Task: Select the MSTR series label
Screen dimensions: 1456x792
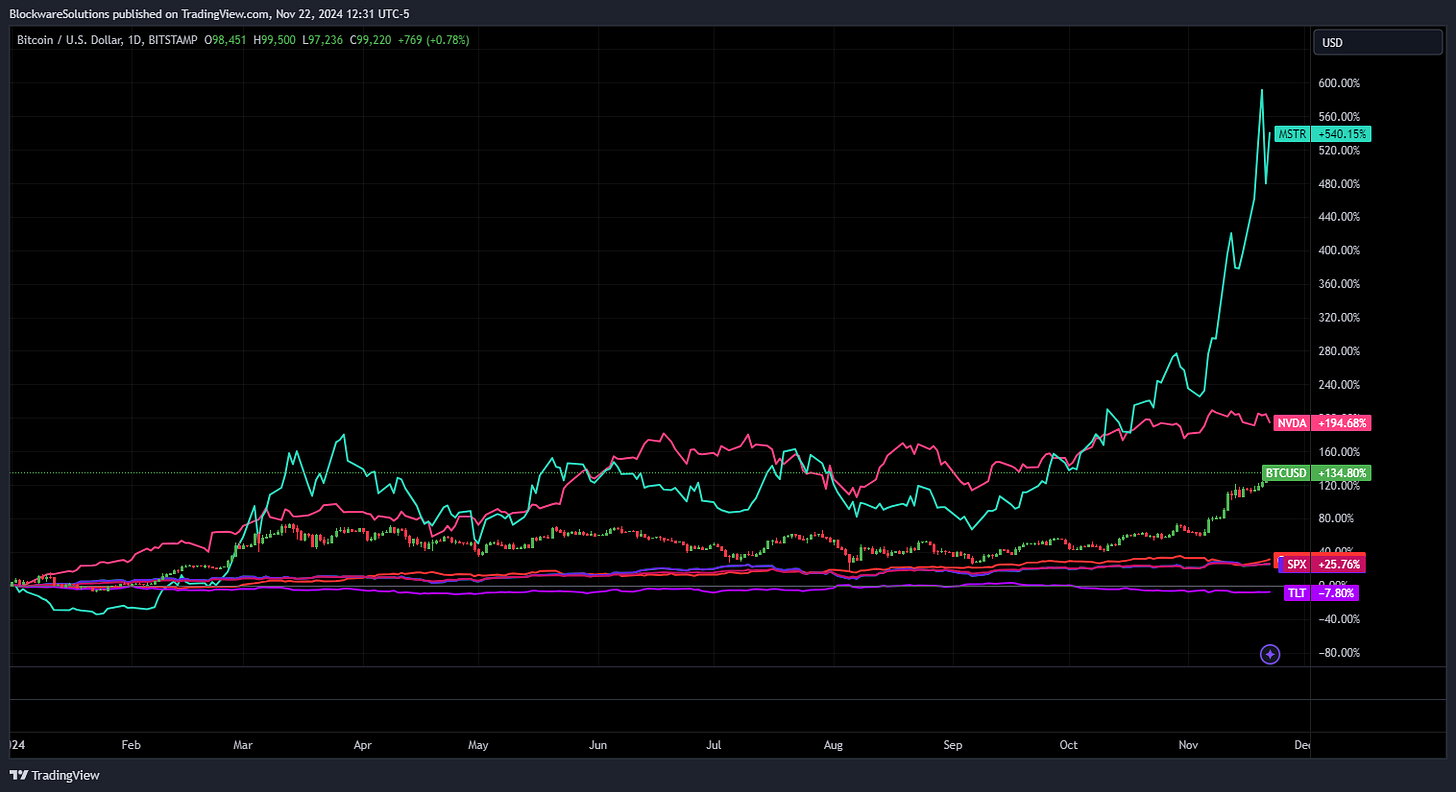Action: pos(1291,134)
